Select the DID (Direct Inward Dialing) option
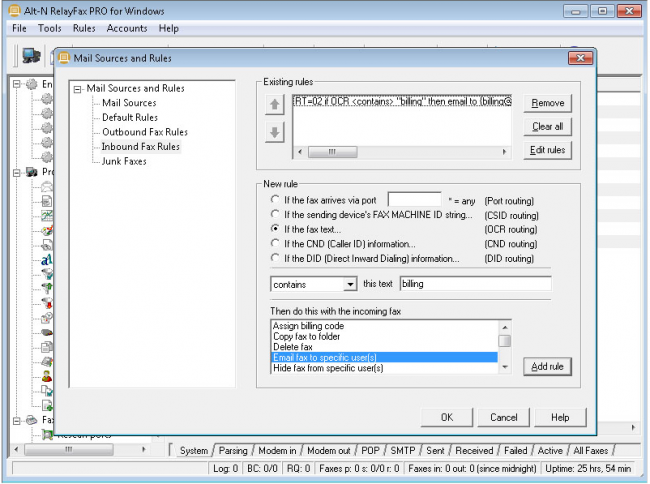Image resolution: width=650 pixels, height=484 pixels. click(x=274, y=258)
